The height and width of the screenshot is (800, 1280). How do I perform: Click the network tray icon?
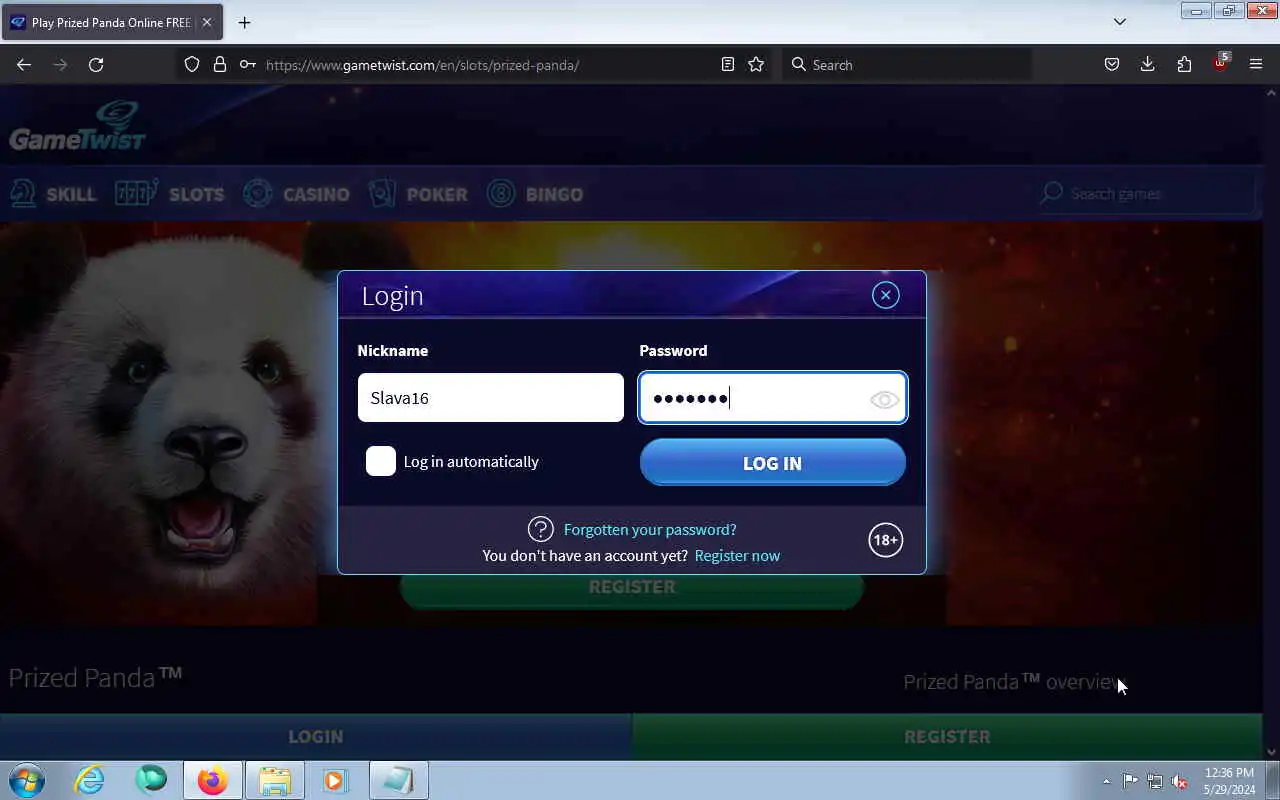coord(1155,781)
